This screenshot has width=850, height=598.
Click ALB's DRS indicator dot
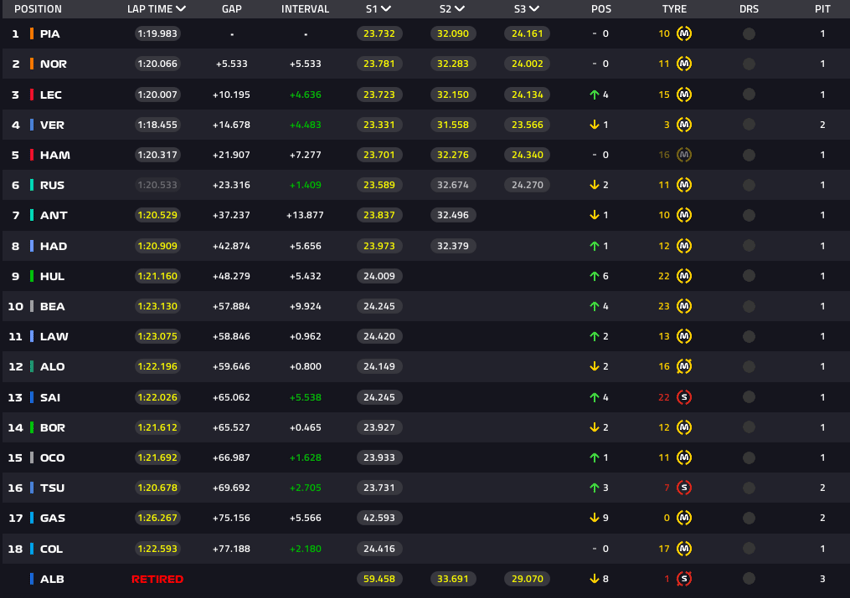click(749, 579)
